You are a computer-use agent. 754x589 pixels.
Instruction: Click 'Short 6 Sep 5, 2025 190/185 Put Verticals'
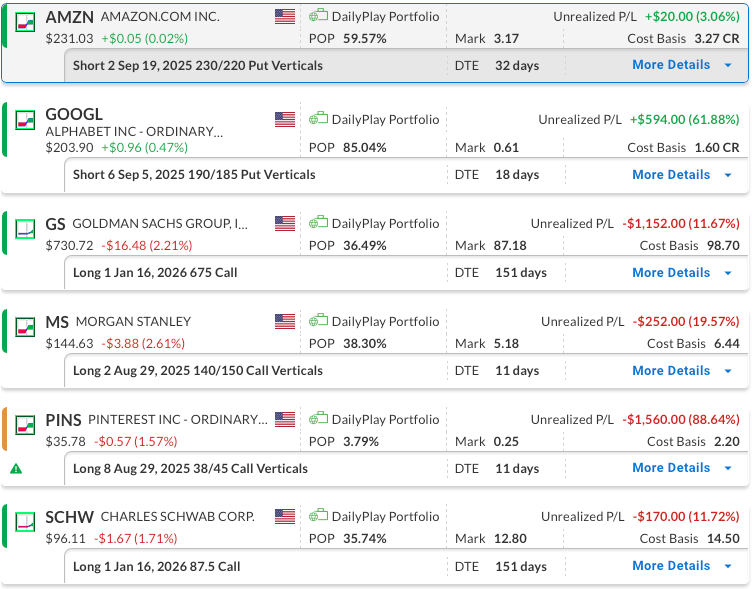pyautogui.click(x=194, y=175)
